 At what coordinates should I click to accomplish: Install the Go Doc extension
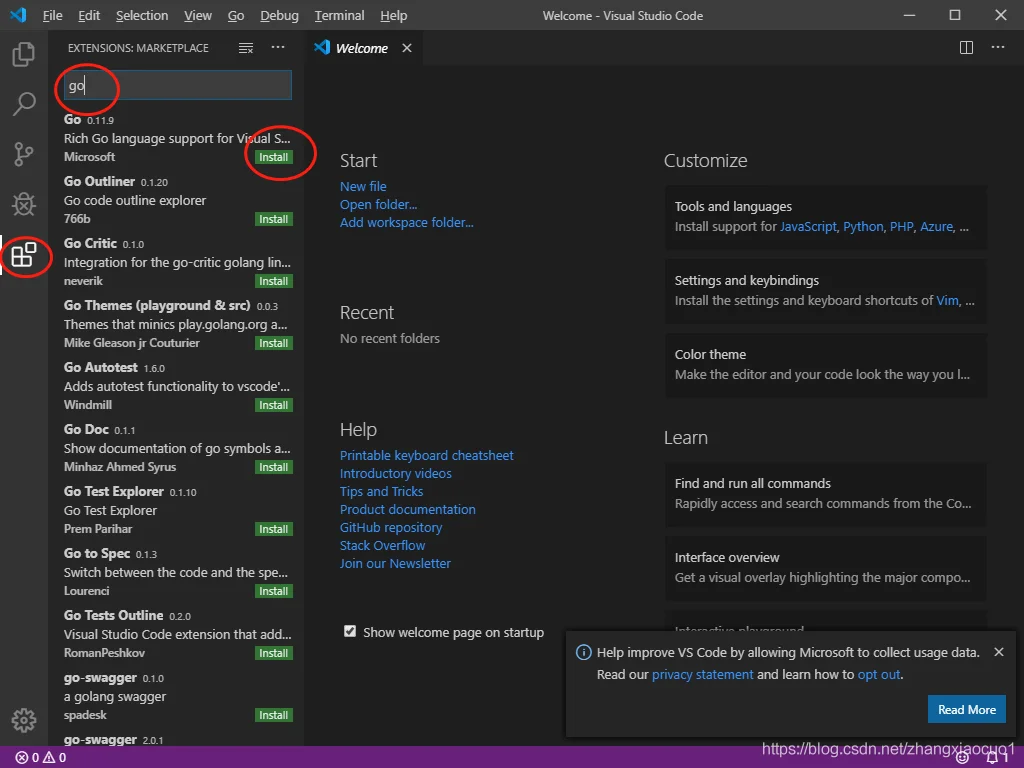click(274, 468)
